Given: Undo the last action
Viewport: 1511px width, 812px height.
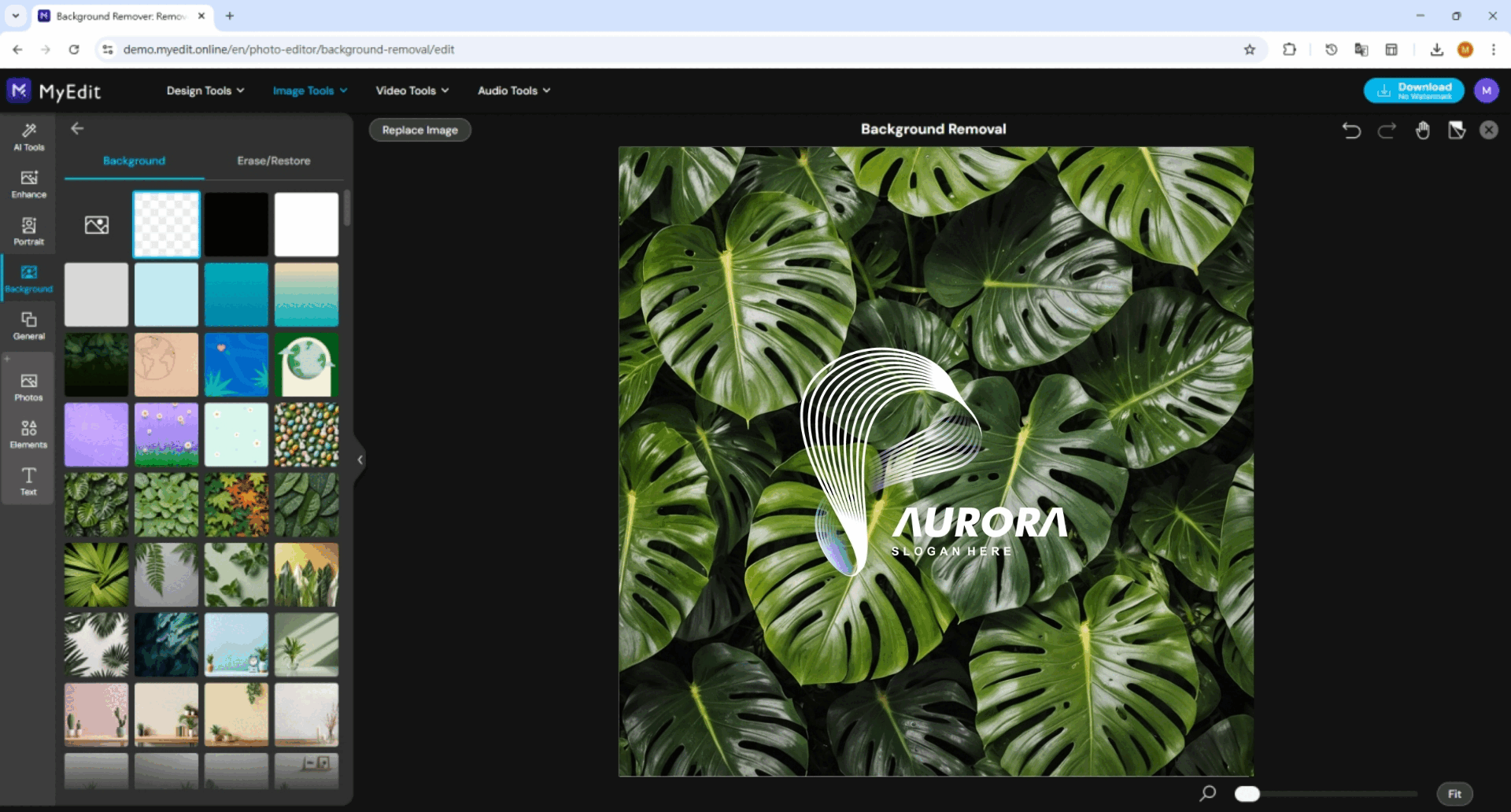Looking at the screenshot, I should tap(1351, 131).
